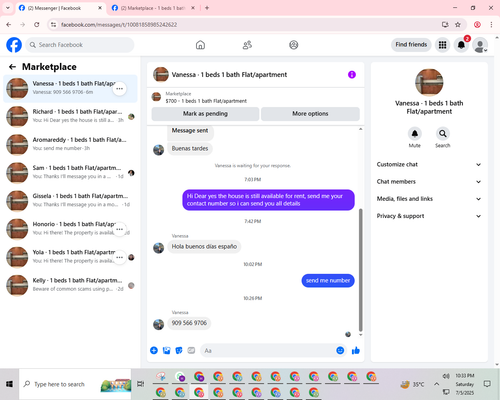Open options for Vanessa conversation row
Image resolution: width=500 pixels, height=400 pixels.
coord(119,89)
